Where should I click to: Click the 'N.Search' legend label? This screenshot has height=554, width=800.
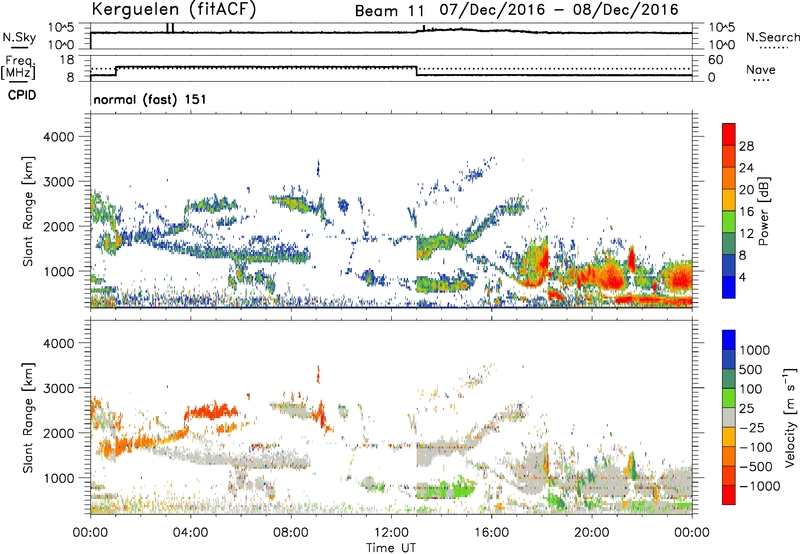(x=772, y=37)
